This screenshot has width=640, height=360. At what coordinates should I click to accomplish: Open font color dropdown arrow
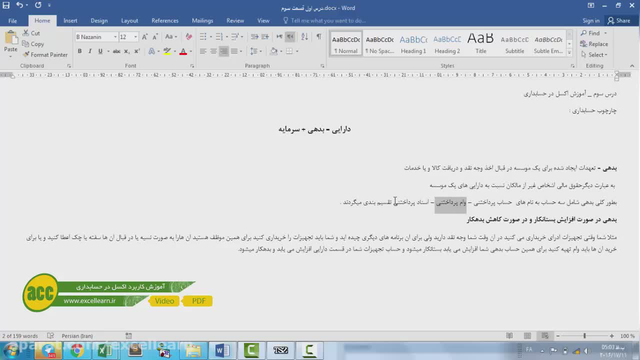(x=191, y=51)
